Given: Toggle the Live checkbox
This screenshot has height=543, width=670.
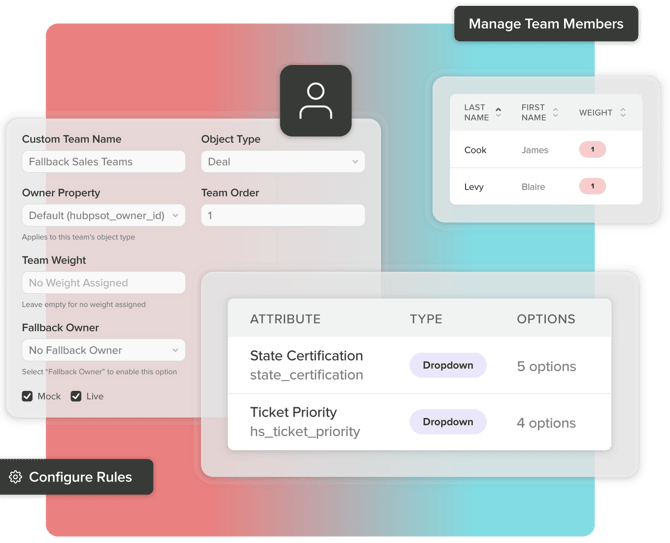Looking at the screenshot, I should click(x=76, y=396).
